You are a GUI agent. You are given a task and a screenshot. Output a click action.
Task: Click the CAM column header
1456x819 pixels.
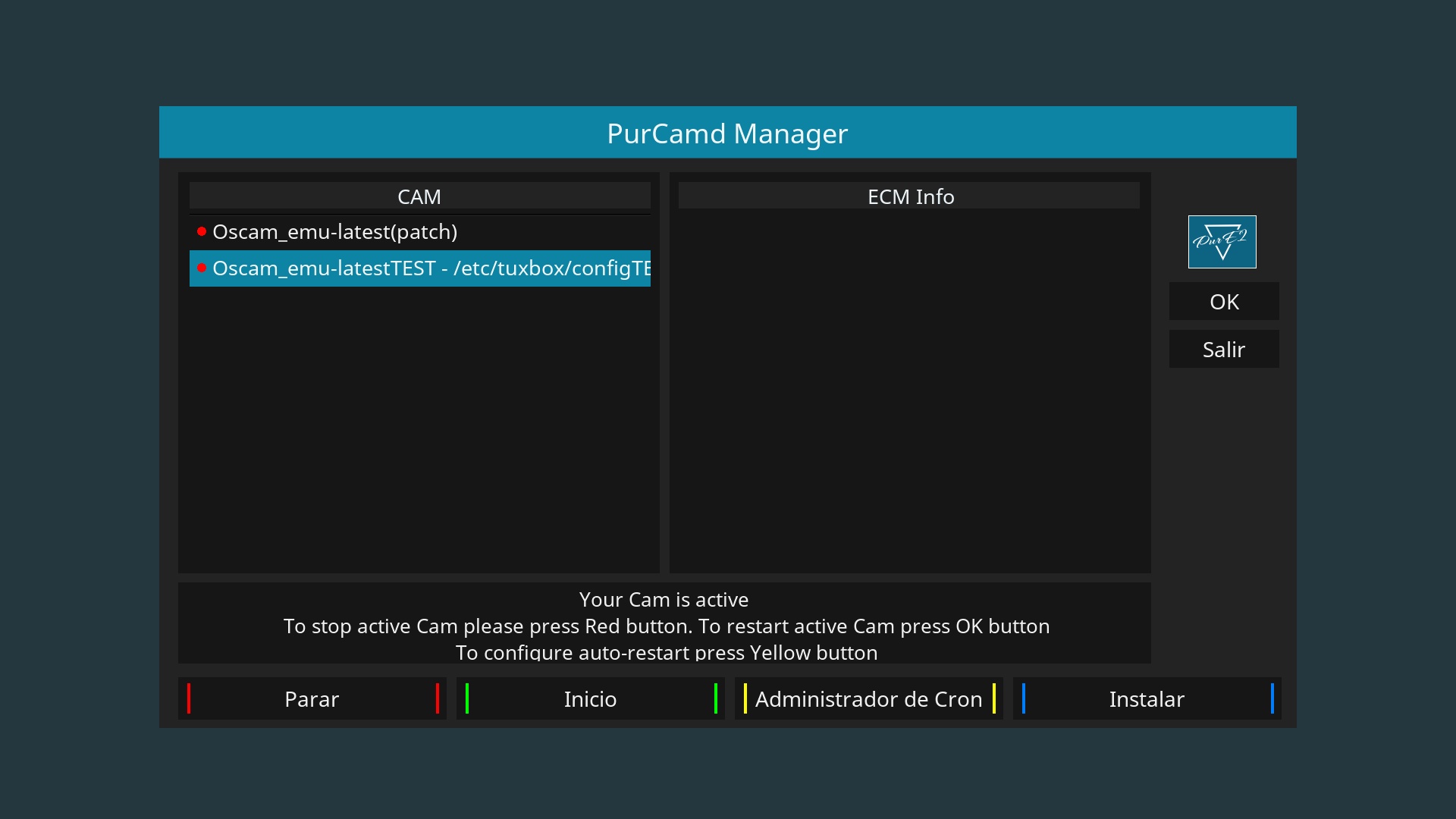[419, 196]
